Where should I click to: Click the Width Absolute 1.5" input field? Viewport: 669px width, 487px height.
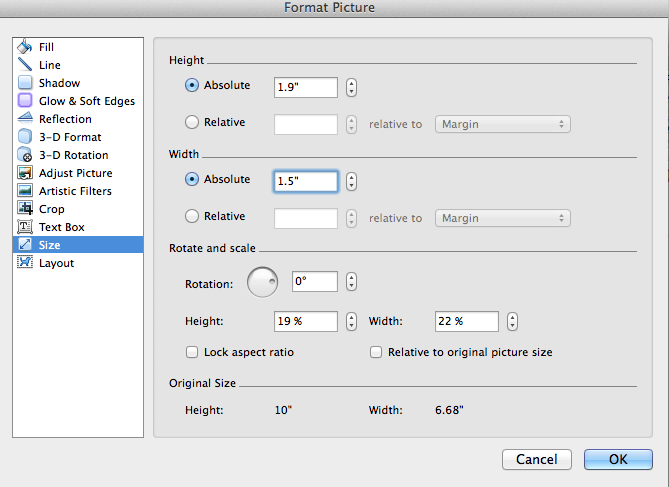(305, 181)
